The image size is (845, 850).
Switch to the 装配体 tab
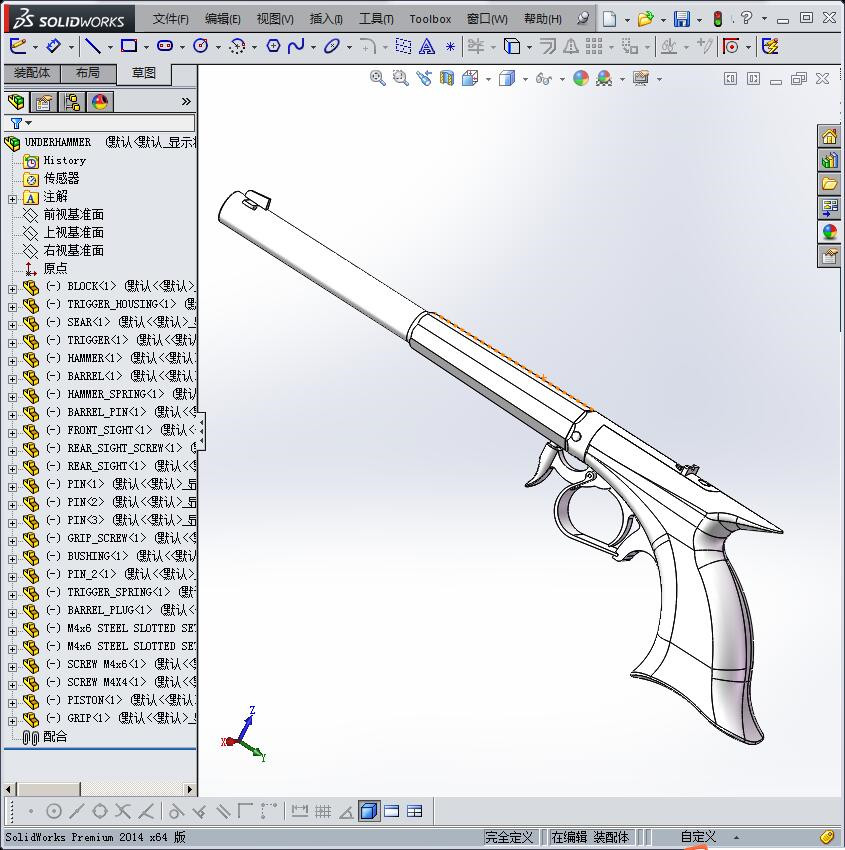pyautogui.click(x=32, y=73)
